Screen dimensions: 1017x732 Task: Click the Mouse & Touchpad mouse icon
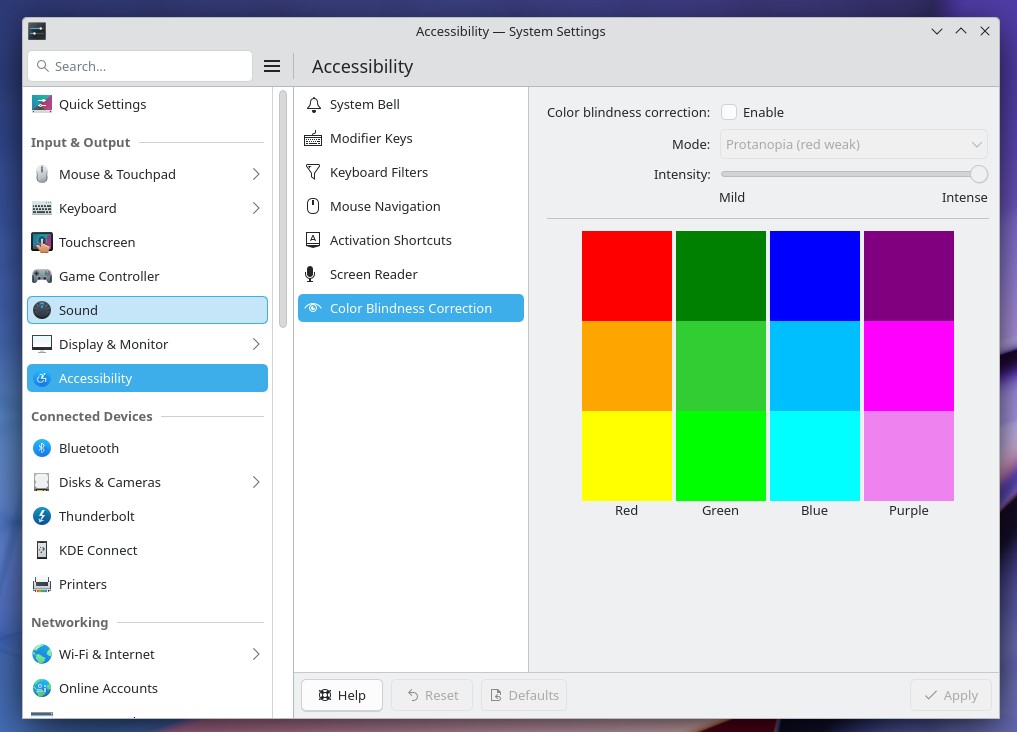point(42,174)
